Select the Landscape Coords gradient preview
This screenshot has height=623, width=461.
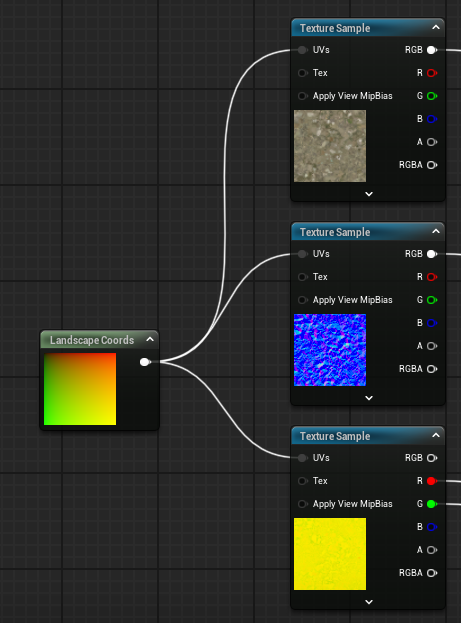click(80, 389)
